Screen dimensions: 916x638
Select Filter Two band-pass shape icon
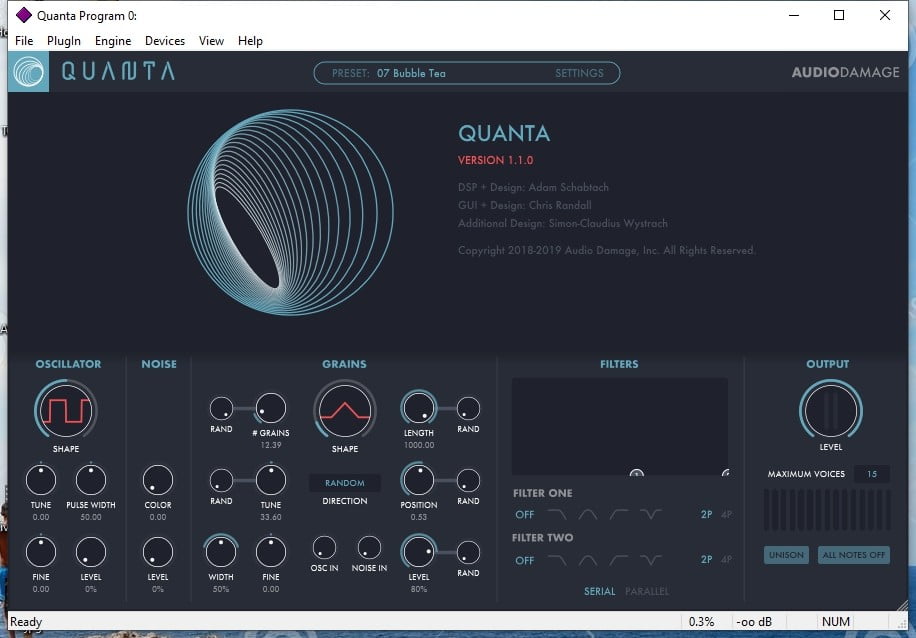(x=588, y=560)
